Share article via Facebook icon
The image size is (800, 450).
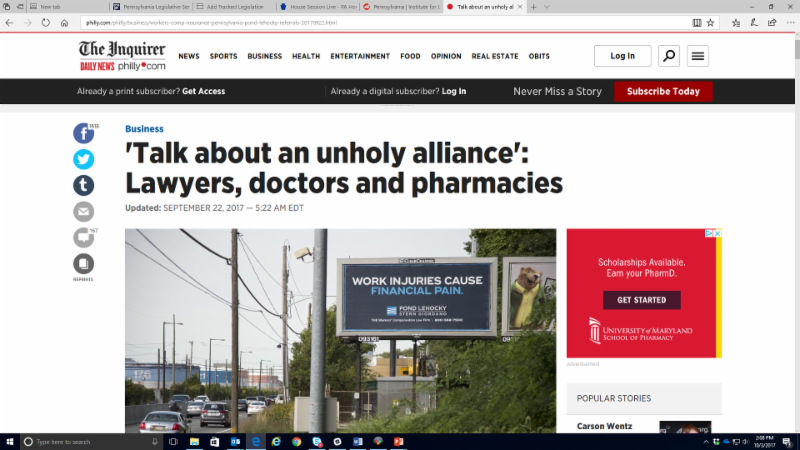click(83, 134)
